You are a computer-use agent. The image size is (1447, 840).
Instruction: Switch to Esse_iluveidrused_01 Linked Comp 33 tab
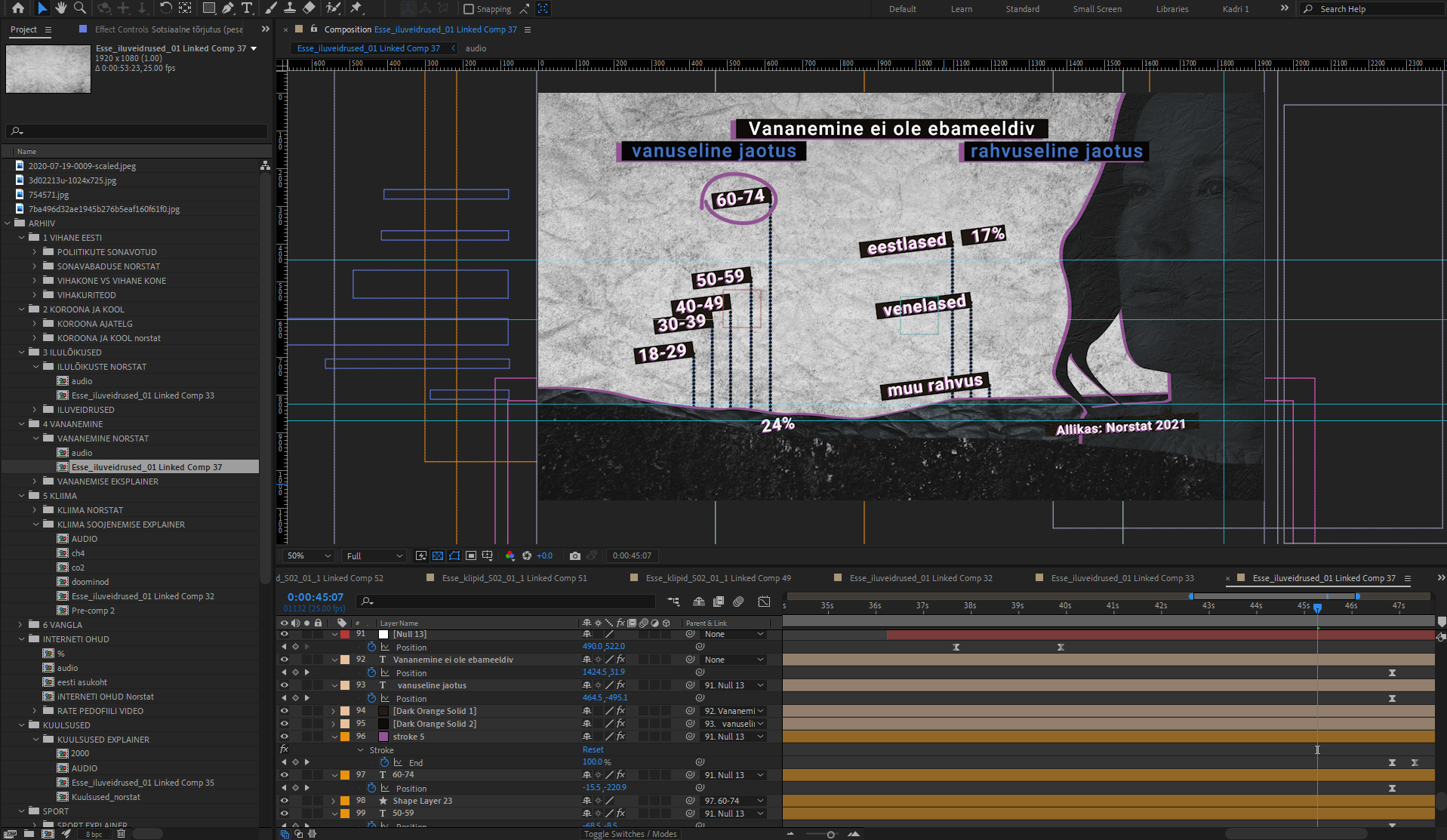1122,578
